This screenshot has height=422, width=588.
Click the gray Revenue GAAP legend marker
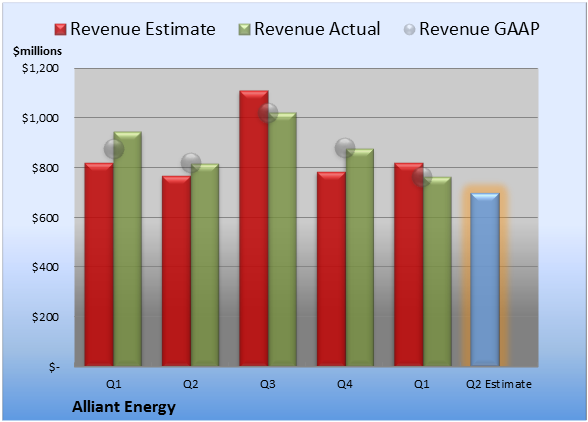coord(410,30)
